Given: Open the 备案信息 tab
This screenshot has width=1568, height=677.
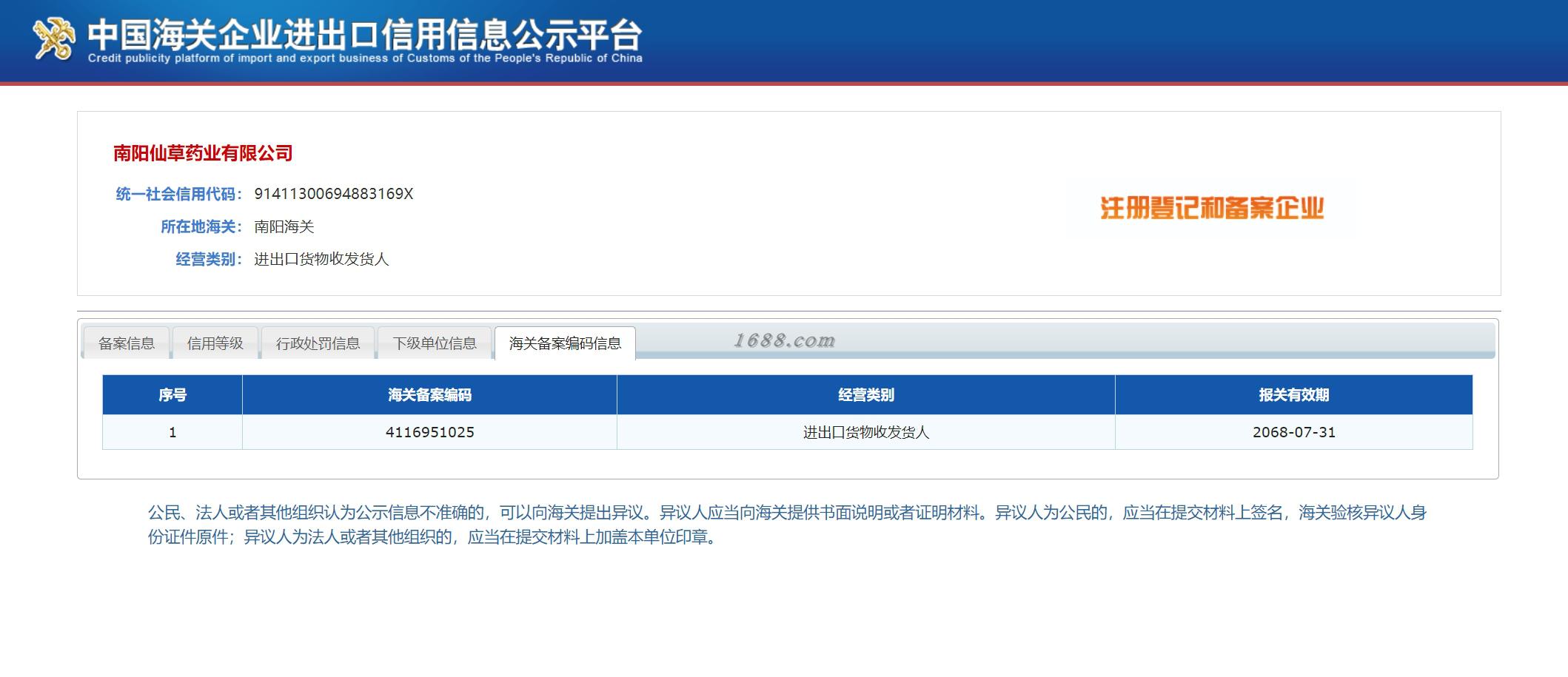Looking at the screenshot, I should [x=127, y=343].
